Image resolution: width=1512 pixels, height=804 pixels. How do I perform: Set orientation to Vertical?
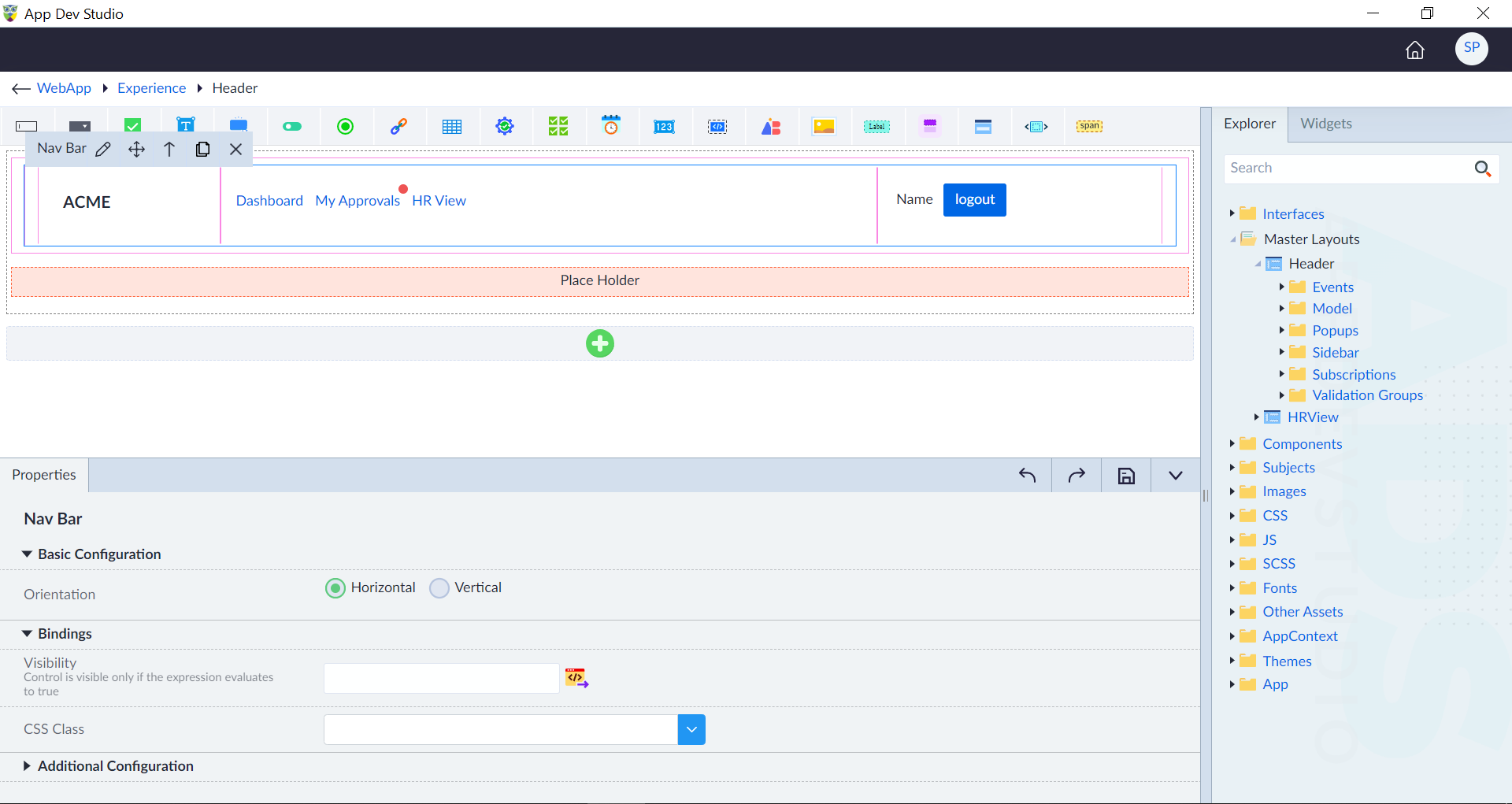tap(439, 588)
